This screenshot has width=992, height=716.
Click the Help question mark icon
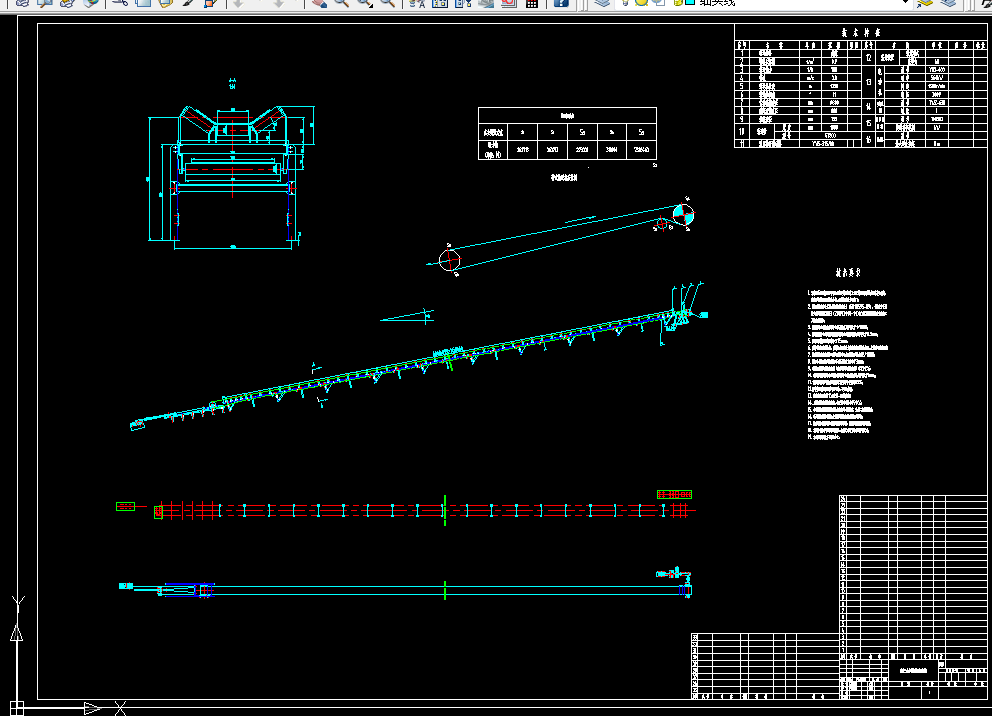click(561, 2)
